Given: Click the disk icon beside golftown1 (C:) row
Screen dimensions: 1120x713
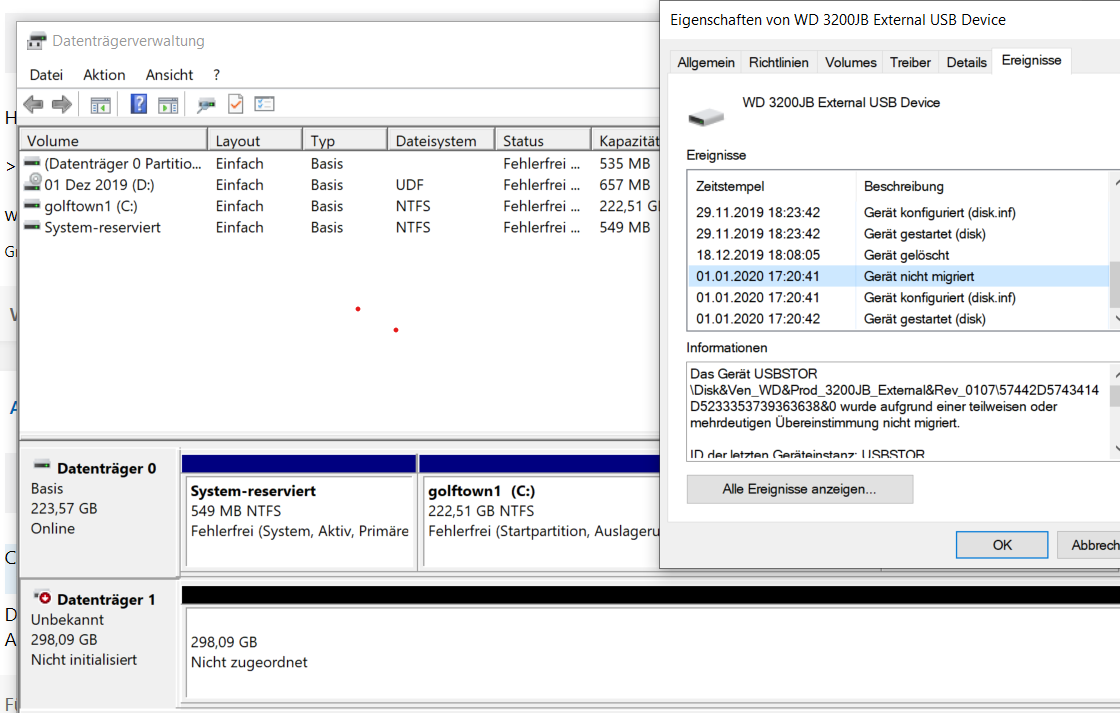Looking at the screenshot, I should click(32, 205).
